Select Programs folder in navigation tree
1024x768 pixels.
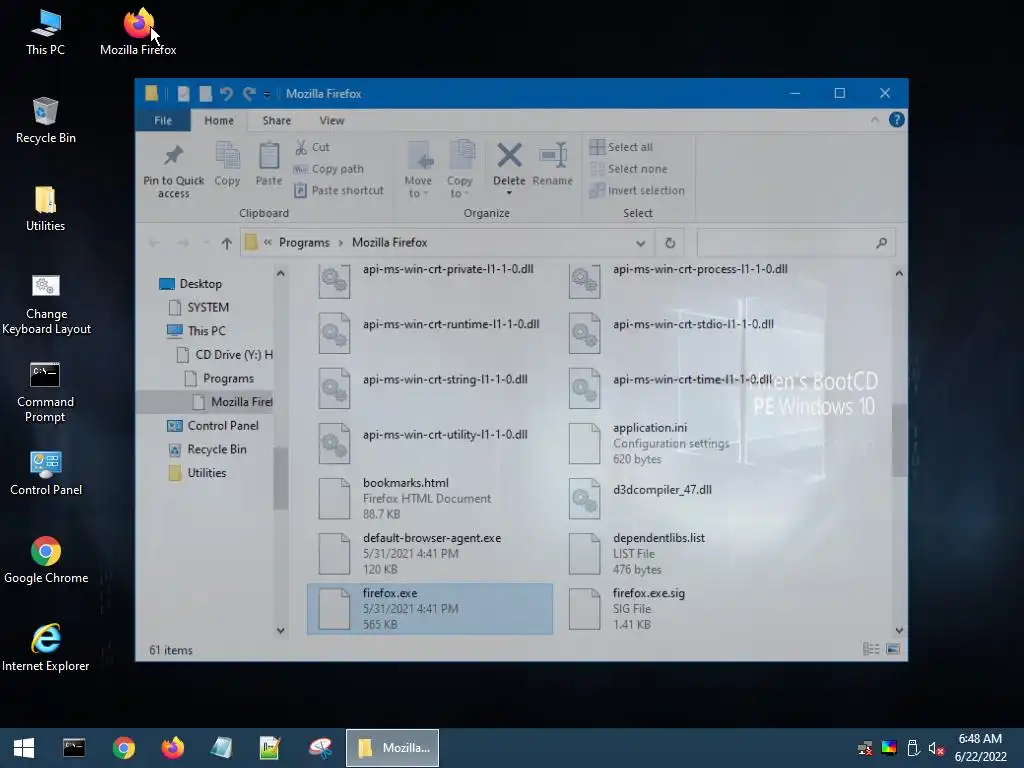pos(219,378)
